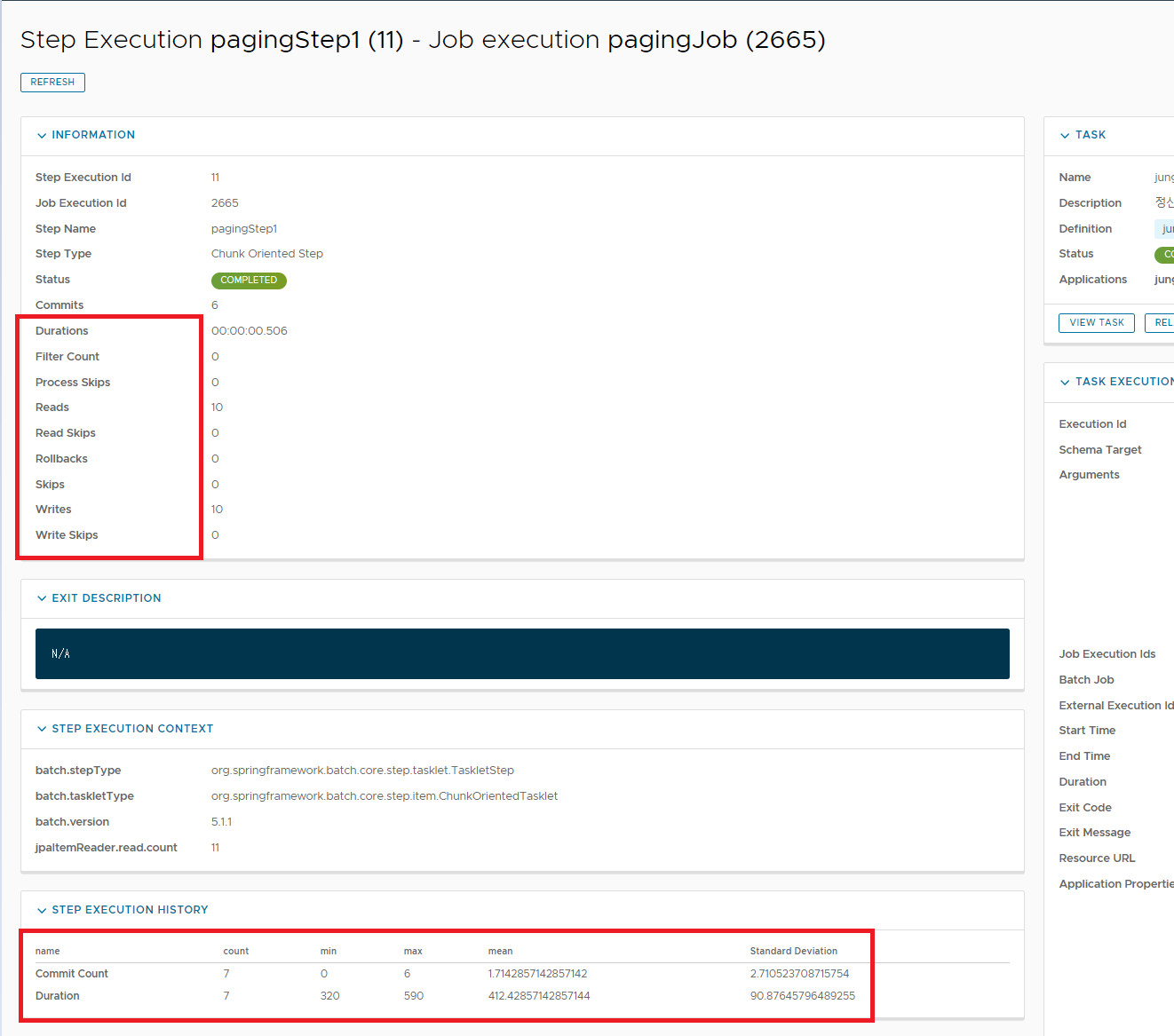The height and width of the screenshot is (1036, 1174).
Task: Click the Applications label in Task panel
Action: pyautogui.click(x=1093, y=280)
